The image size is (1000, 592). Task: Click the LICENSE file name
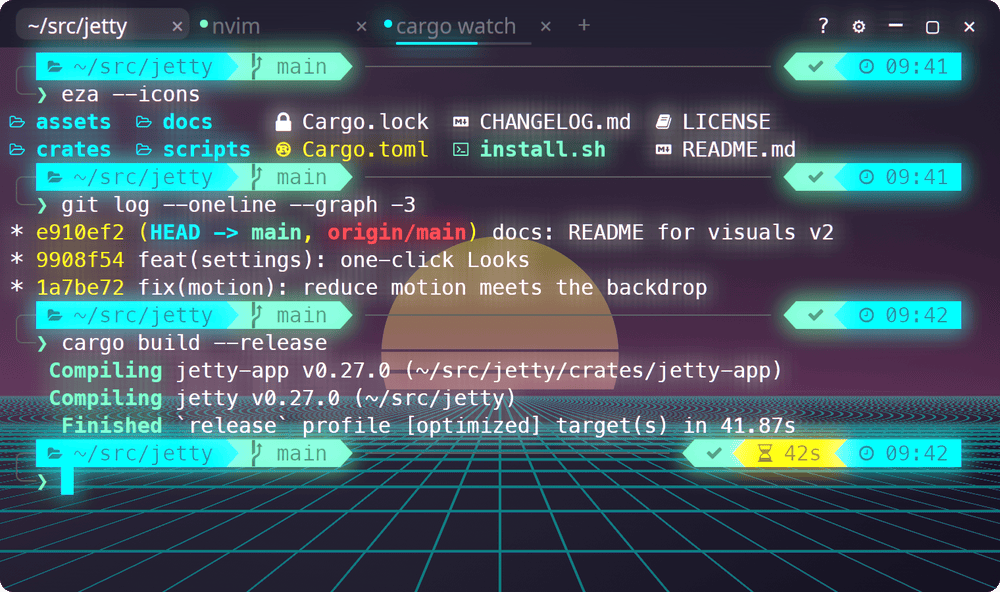pyautogui.click(x=726, y=122)
